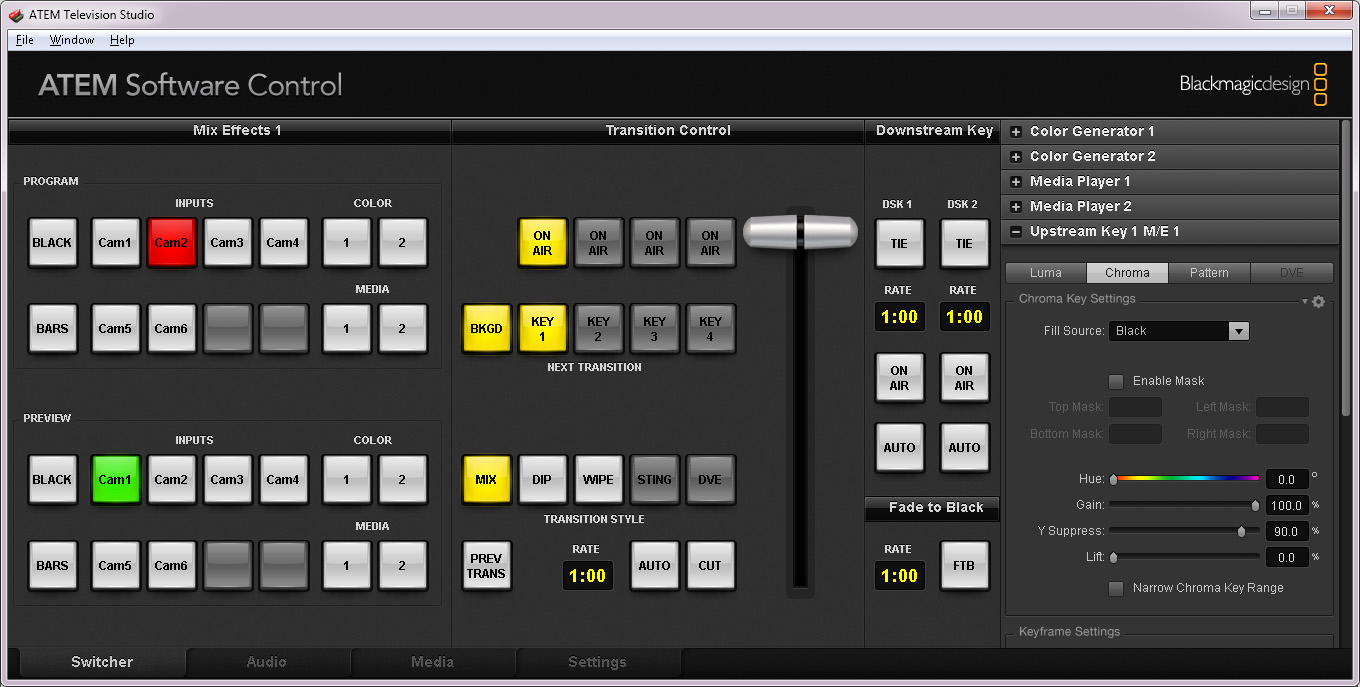Screen dimensions: 1360x687
Task: Switch to the Settings tab
Action: [x=597, y=662]
